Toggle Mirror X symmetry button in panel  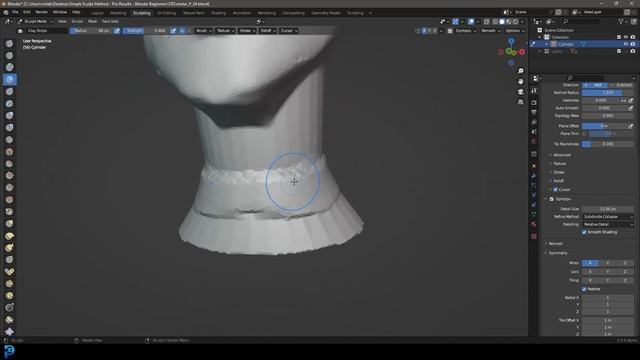click(x=590, y=263)
